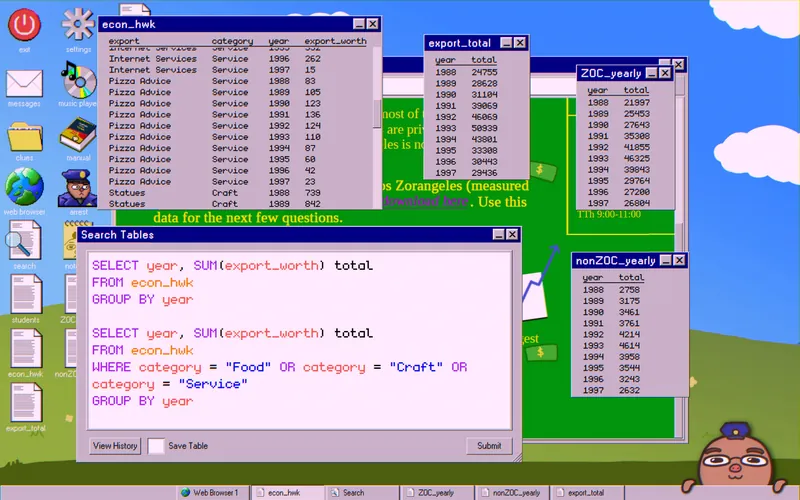Click the upper green dollar bill in browser

pyautogui.click(x=542, y=170)
